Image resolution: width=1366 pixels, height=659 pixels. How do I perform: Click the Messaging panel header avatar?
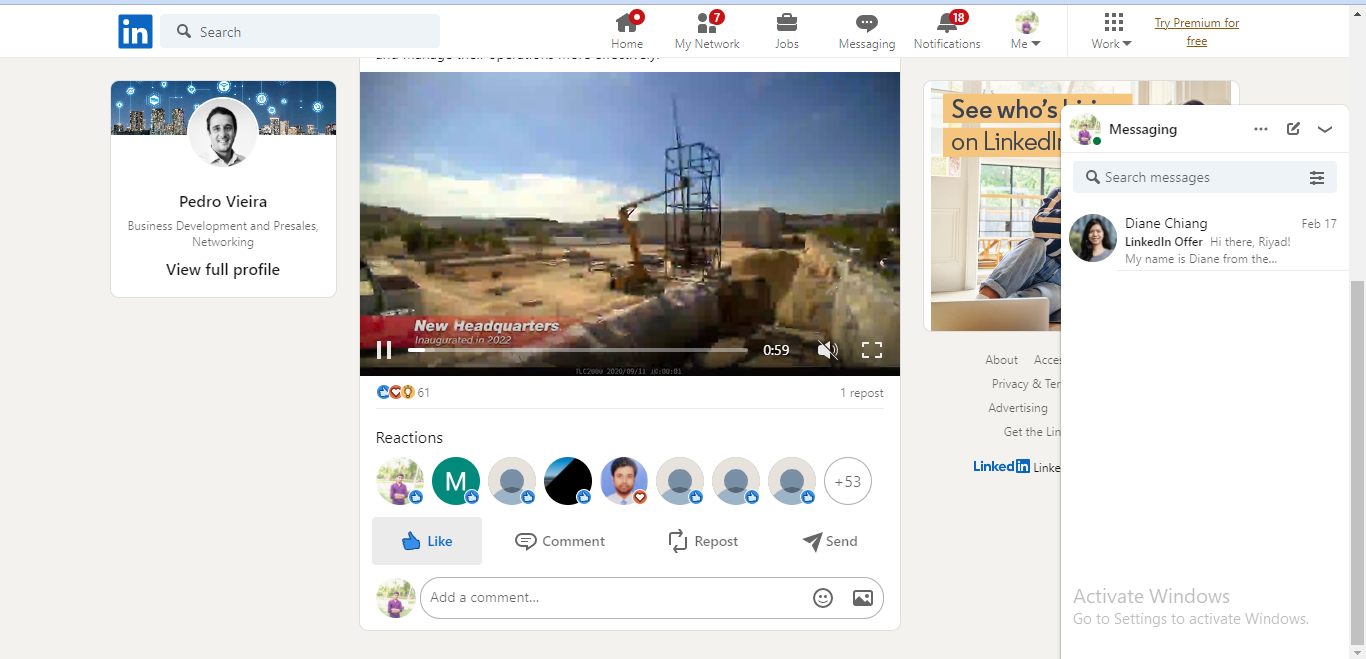[1085, 129]
